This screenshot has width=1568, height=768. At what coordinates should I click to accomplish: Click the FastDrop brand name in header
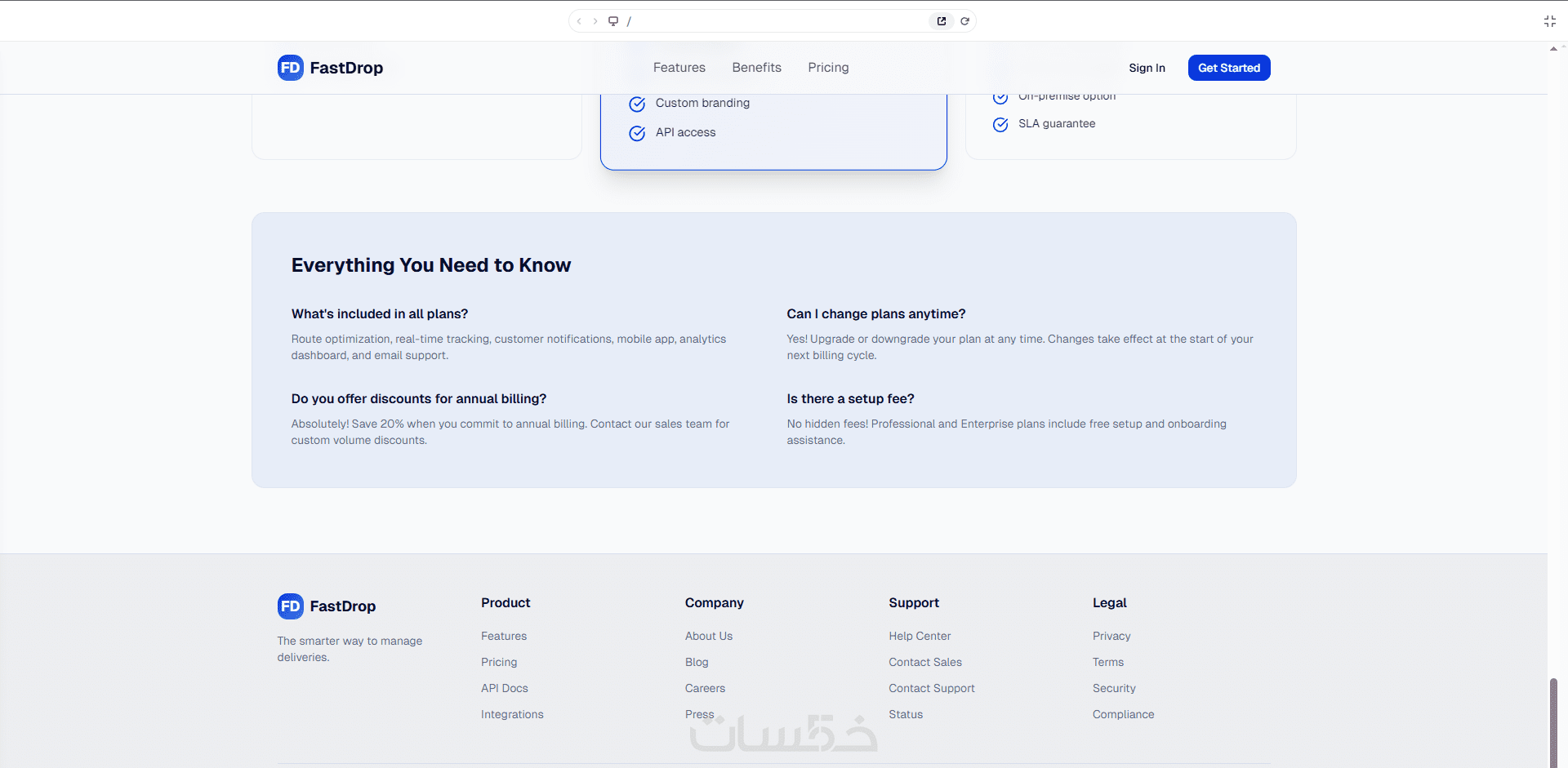pyautogui.click(x=346, y=68)
